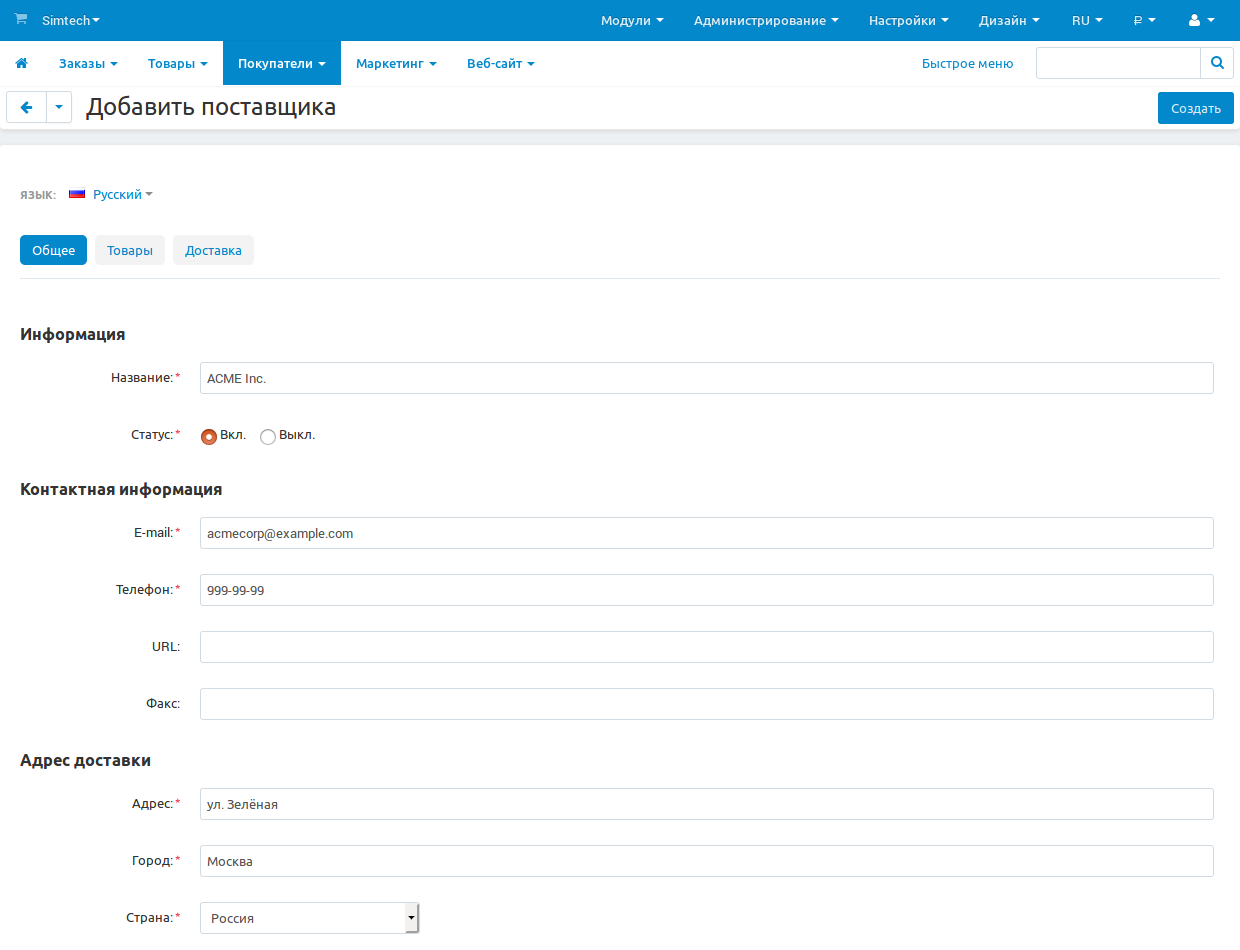
Task: Open the RU language dropdown
Action: (x=1087, y=20)
